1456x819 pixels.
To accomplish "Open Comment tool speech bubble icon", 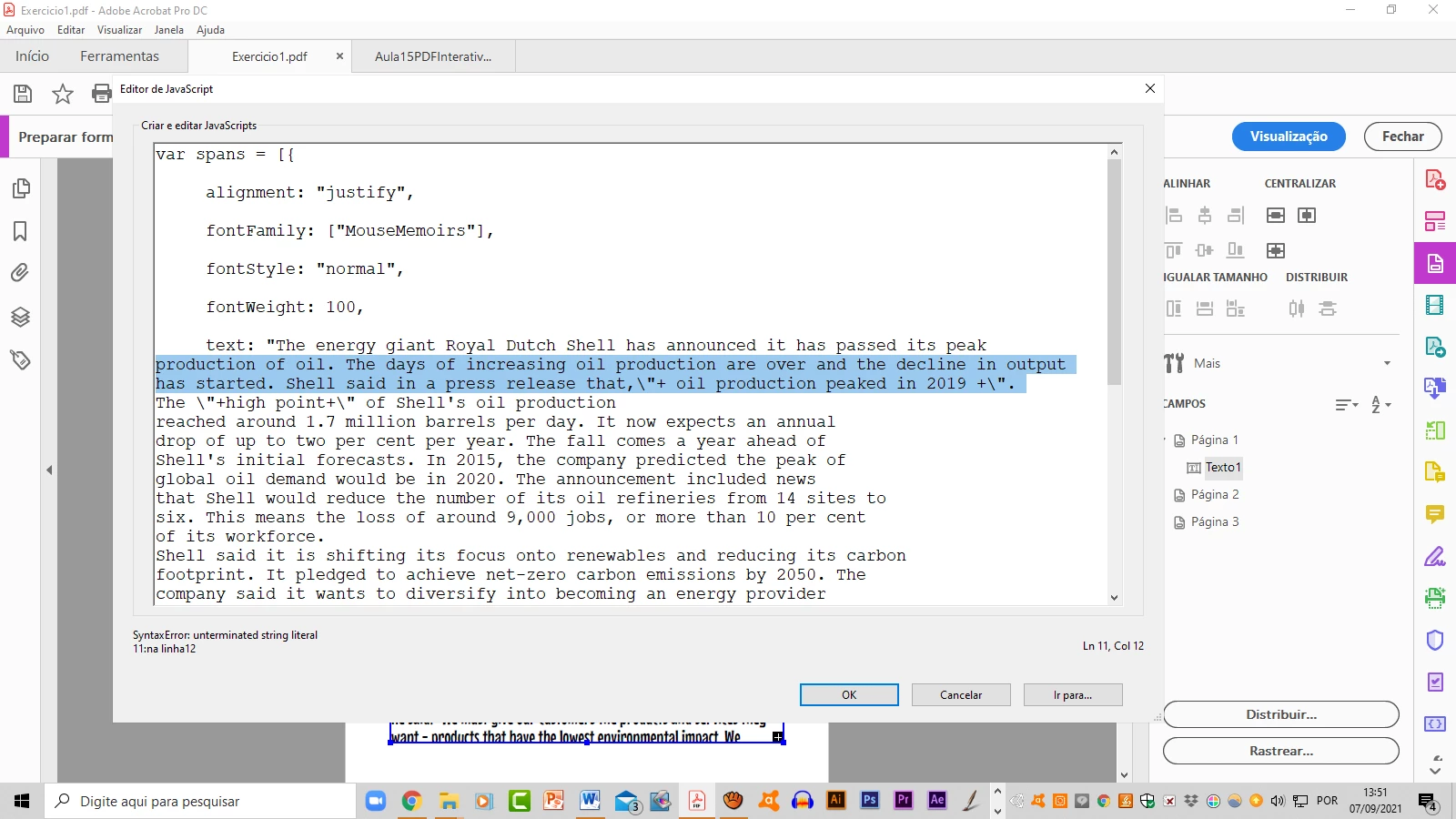I will (1435, 514).
